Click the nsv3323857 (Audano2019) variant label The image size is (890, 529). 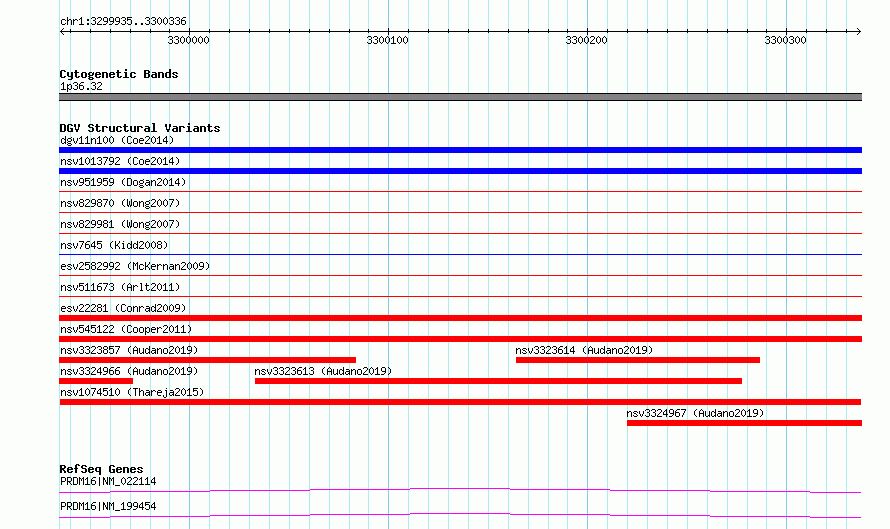[x=129, y=350]
